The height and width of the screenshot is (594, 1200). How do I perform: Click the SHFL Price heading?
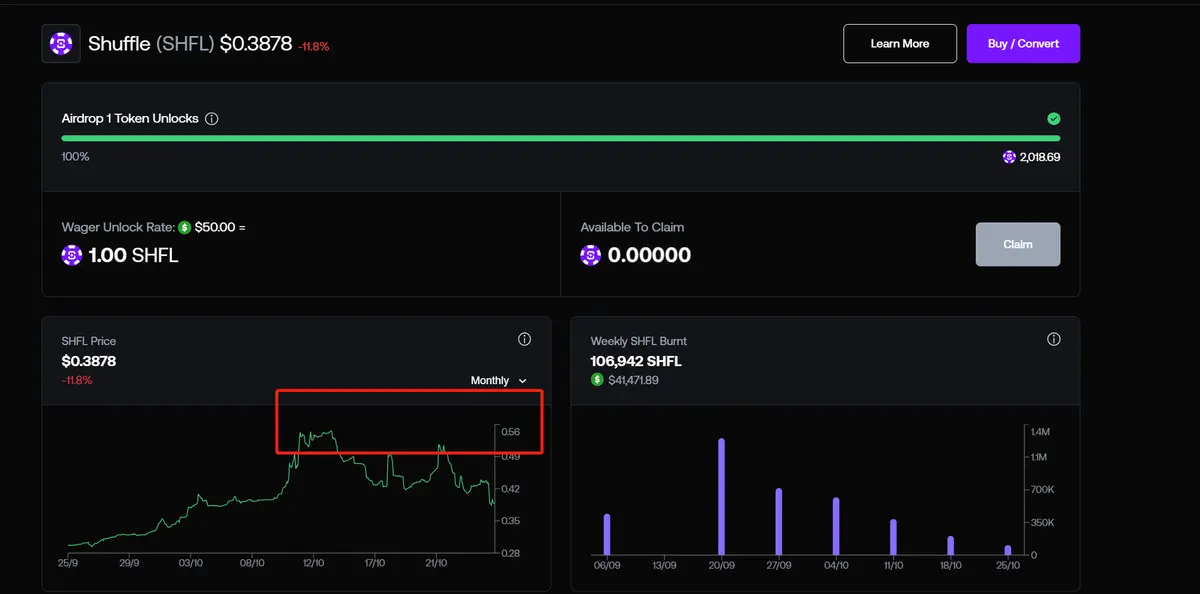(89, 341)
